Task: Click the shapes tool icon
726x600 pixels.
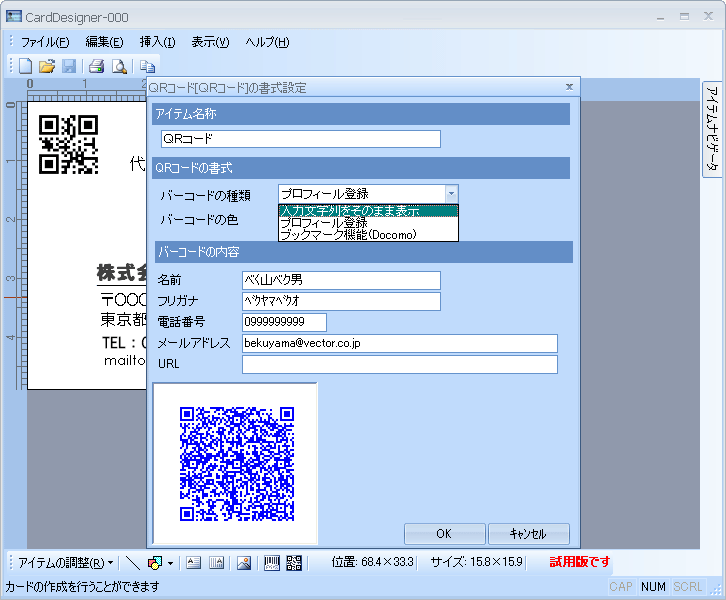Action: click(x=155, y=563)
